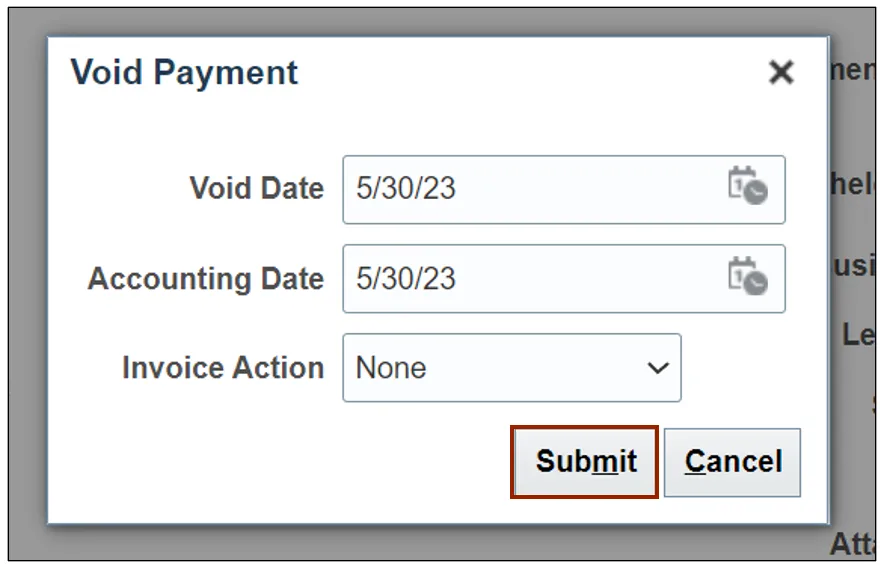Screen dimensions: 880x565
Task: Click the clock badge on Accounting Date calendar icon
Action: pyautogui.click(x=756, y=284)
